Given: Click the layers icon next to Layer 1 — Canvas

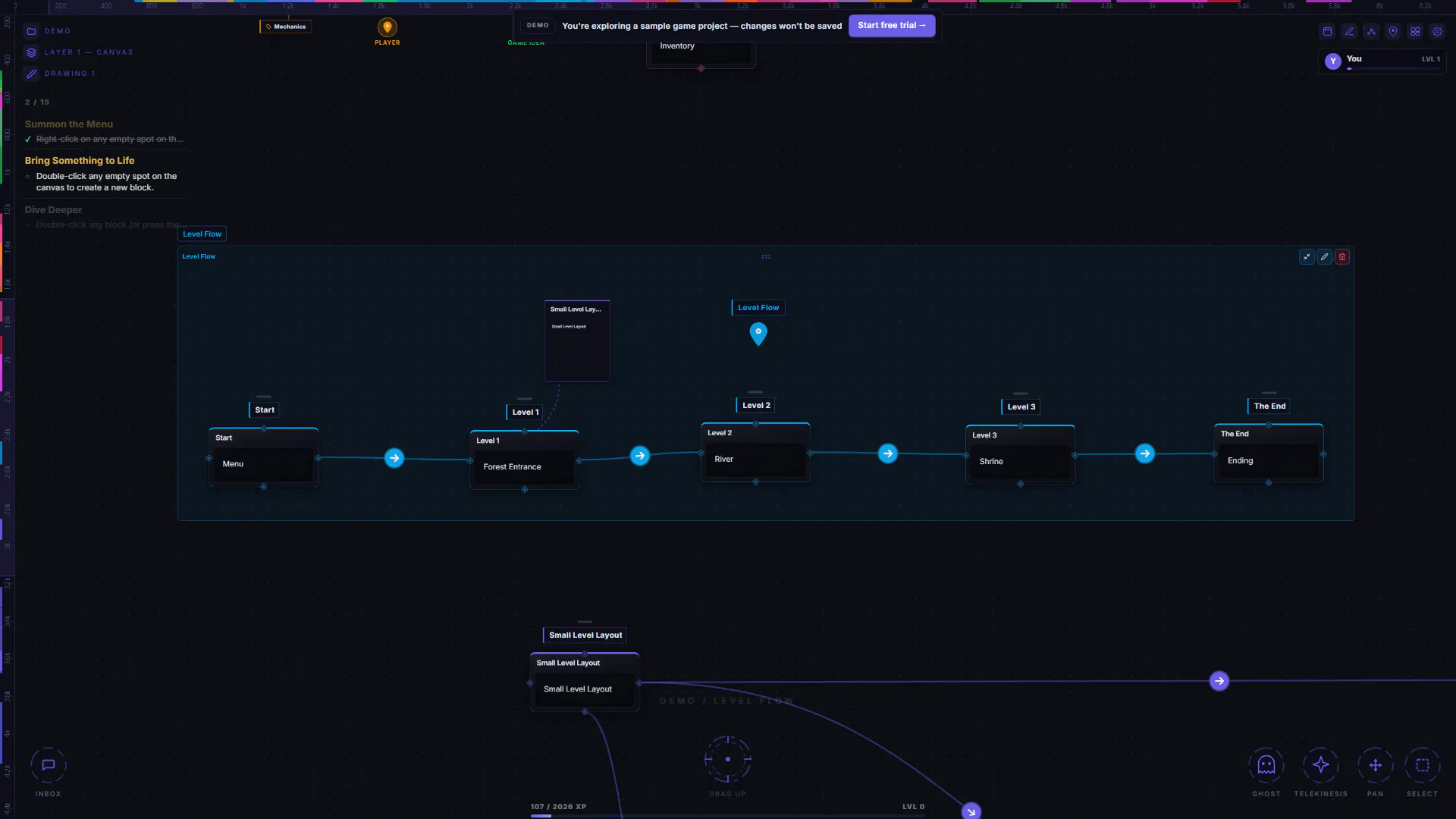Looking at the screenshot, I should point(31,52).
